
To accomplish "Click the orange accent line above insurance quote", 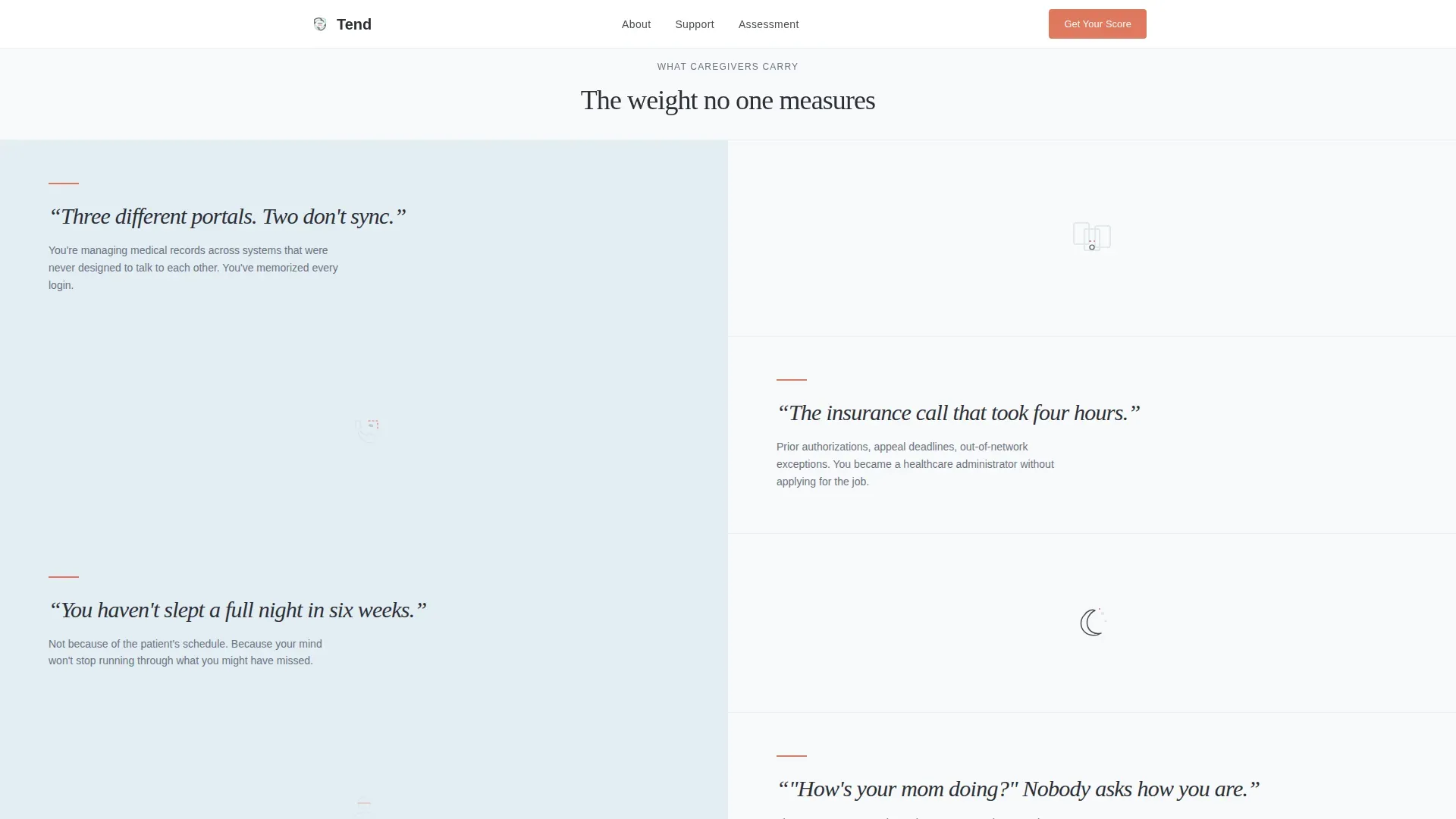I will (x=792, y=379).
